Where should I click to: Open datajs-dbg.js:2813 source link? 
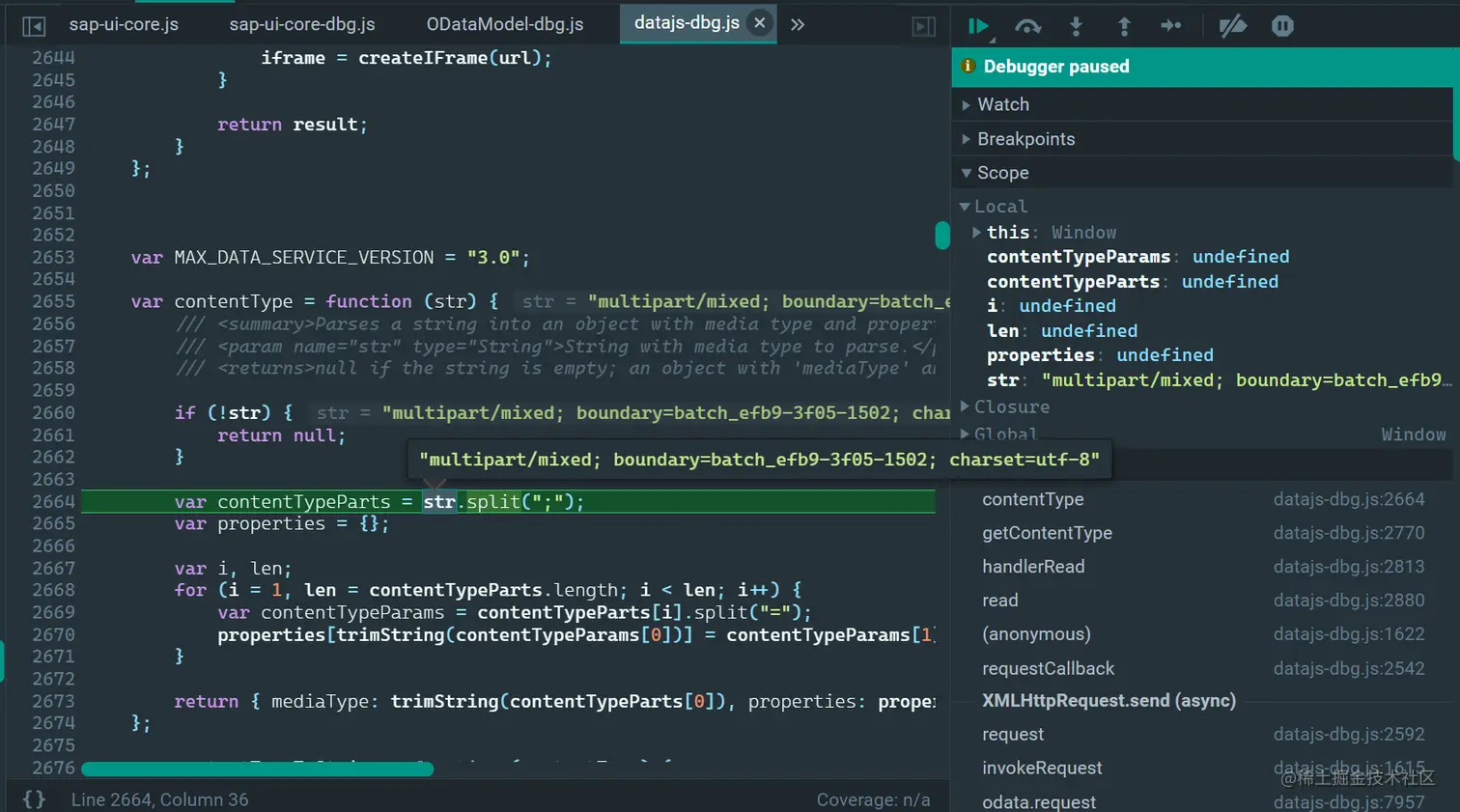click(x=1349, y=567)
